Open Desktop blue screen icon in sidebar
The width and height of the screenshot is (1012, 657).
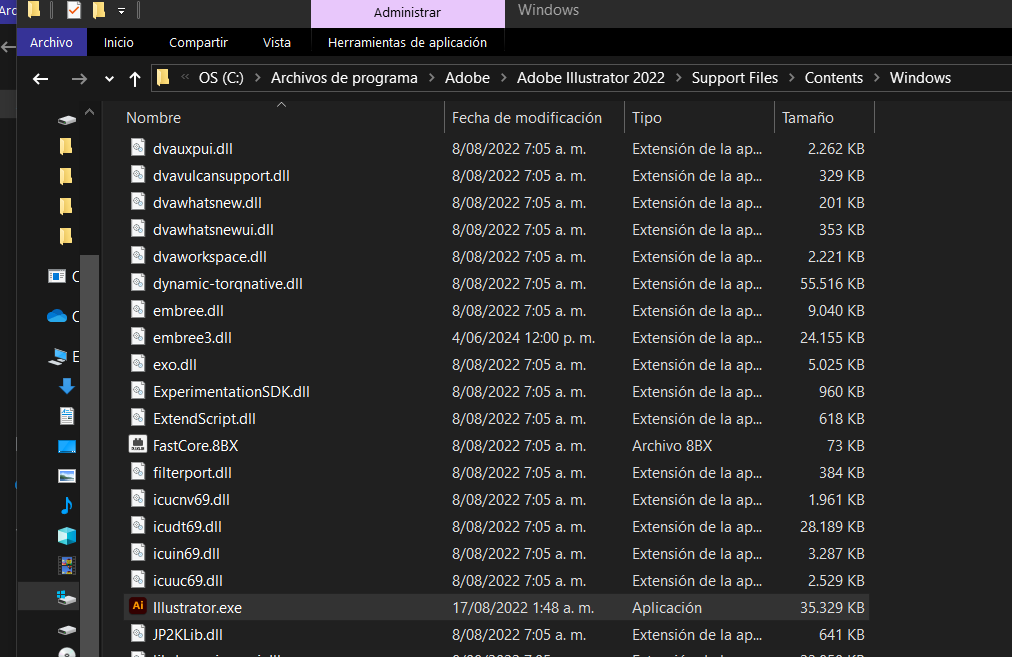tap(66, 446)
